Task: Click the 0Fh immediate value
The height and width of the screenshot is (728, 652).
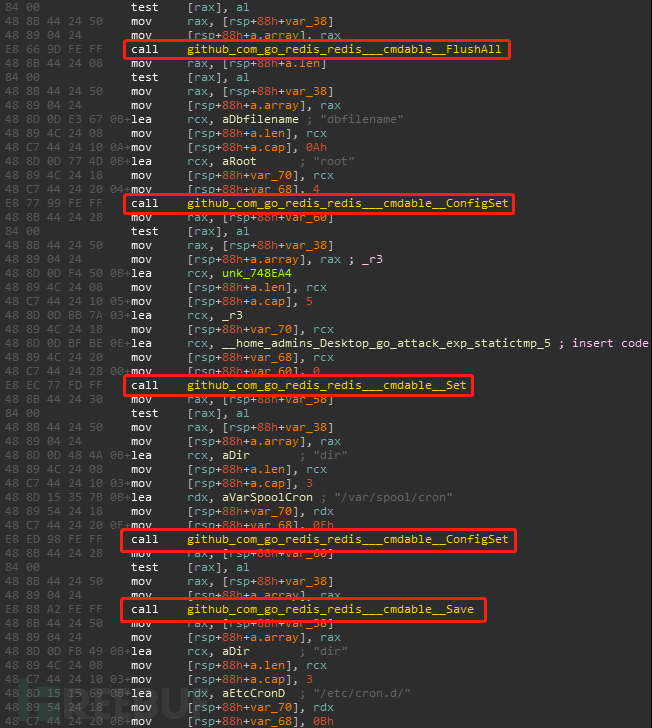Action: pos(323,525)
